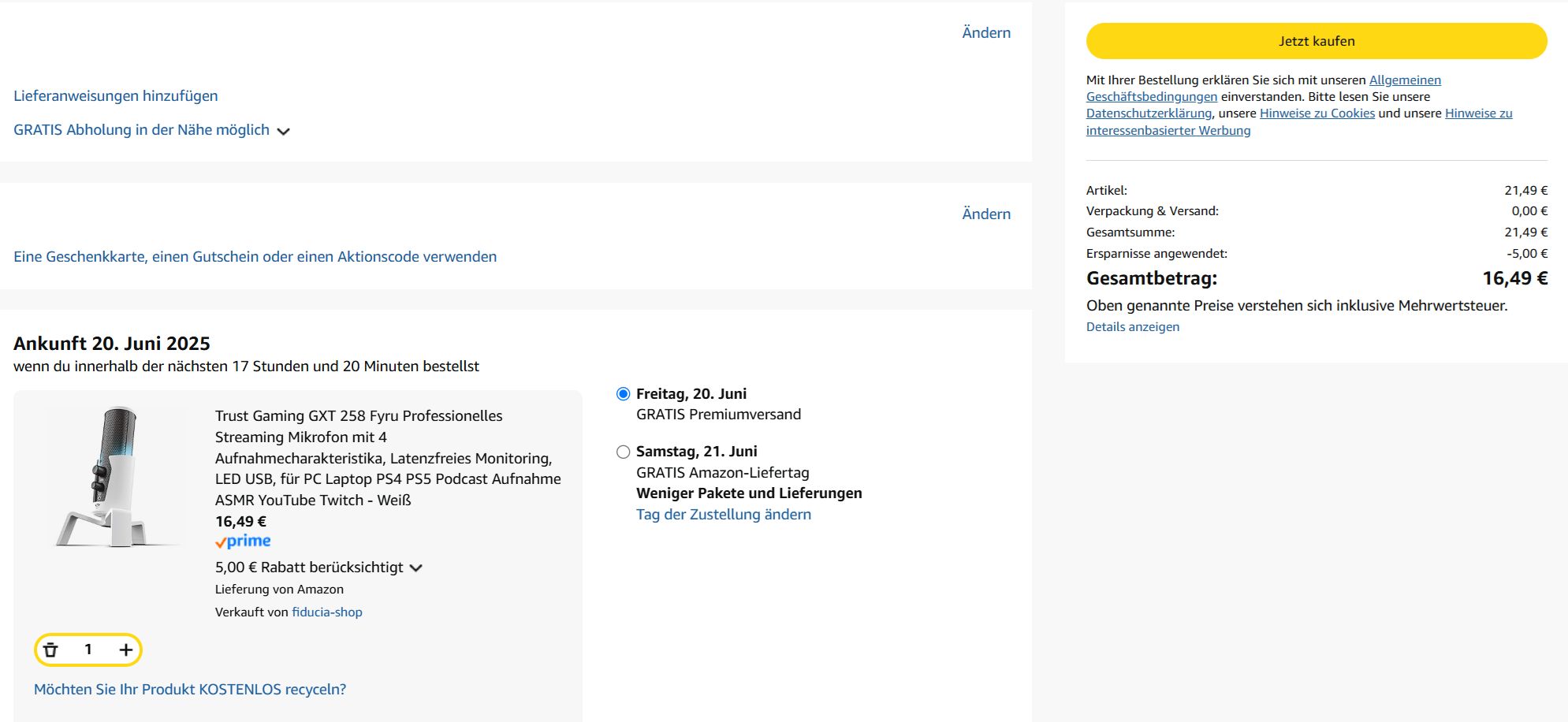Show price details via Details anzeigen
1568x722 pixels.
1132,326
